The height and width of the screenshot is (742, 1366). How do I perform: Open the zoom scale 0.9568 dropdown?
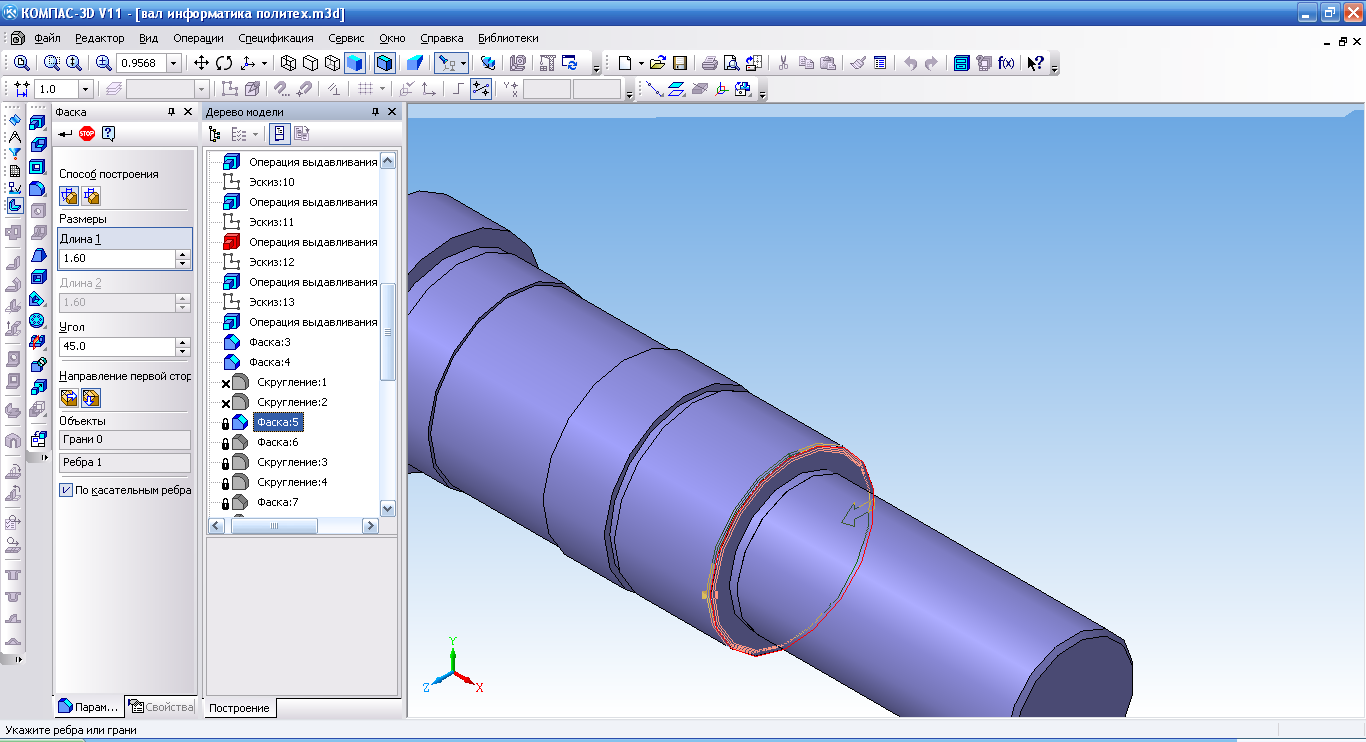(x=174, y=63)
